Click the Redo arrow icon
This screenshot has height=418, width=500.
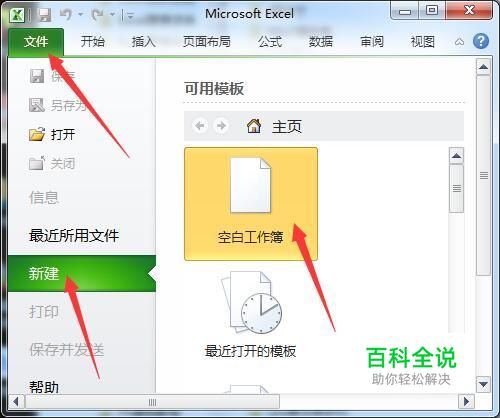[x=97, y=14]
